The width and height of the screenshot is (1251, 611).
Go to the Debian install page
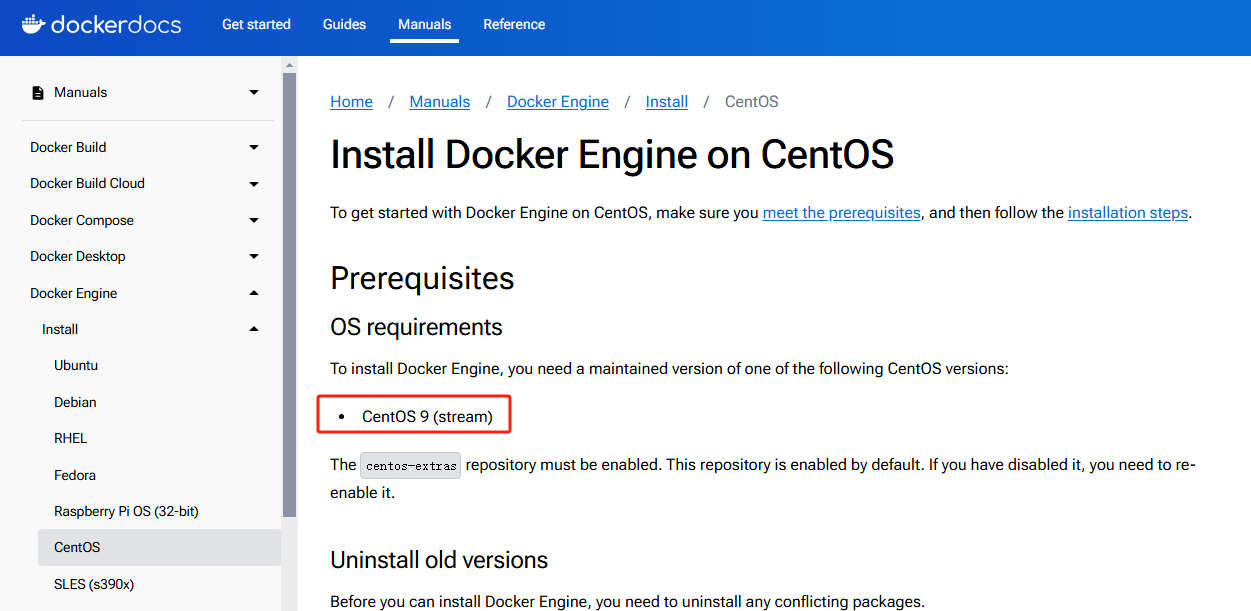75,402
